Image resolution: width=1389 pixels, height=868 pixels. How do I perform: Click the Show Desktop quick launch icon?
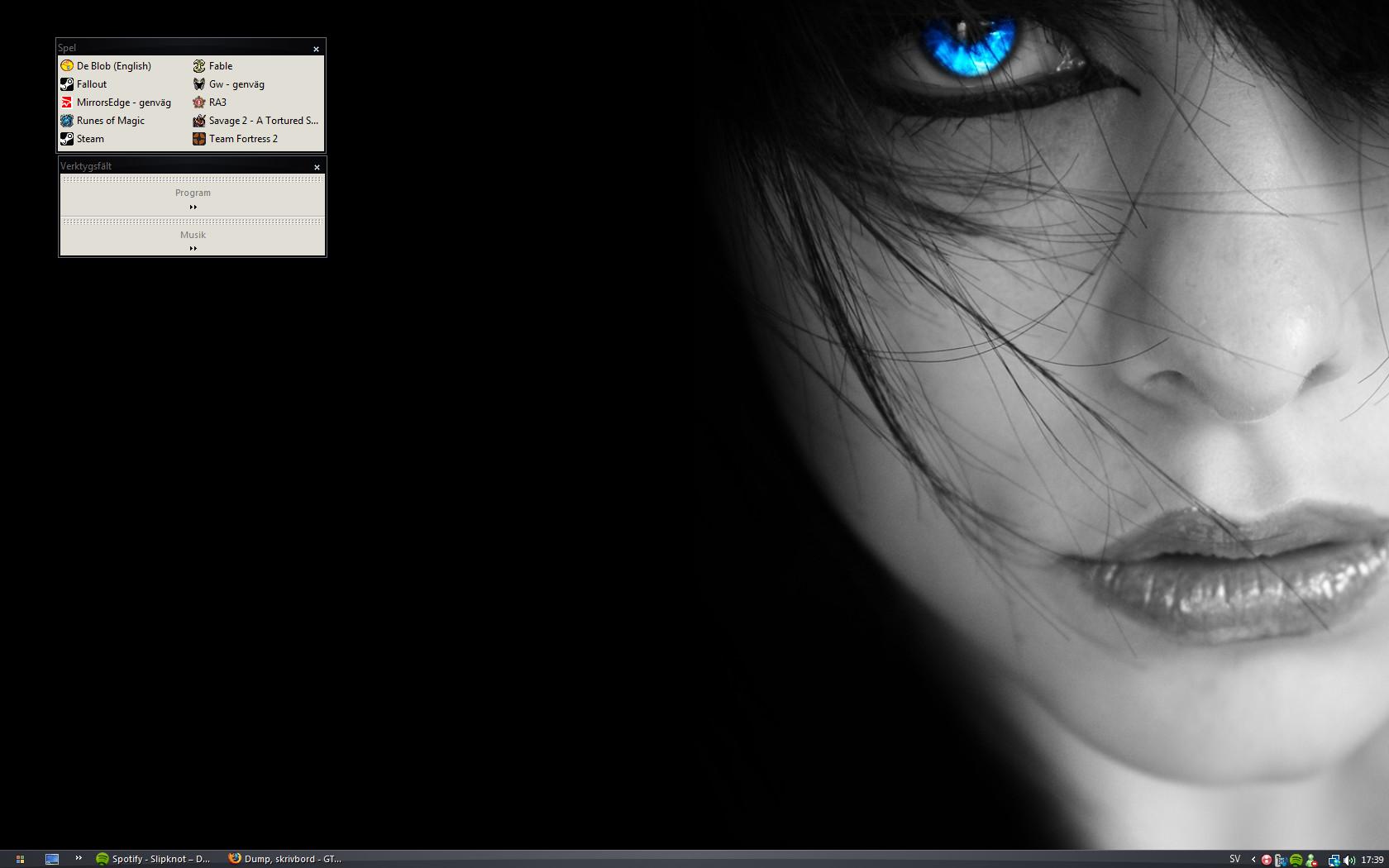tap(52, 859)
